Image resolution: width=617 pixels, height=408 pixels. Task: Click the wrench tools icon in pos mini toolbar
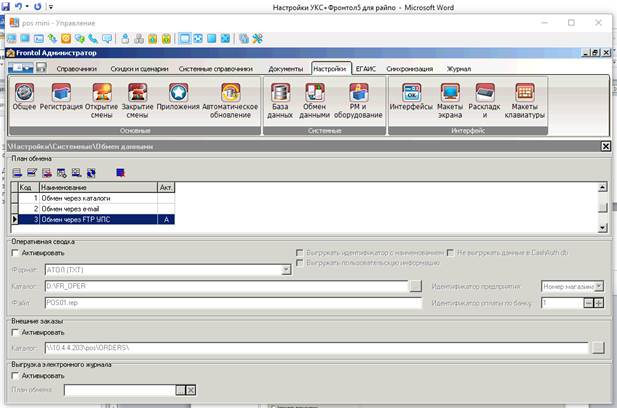click(x=258, y=39)
